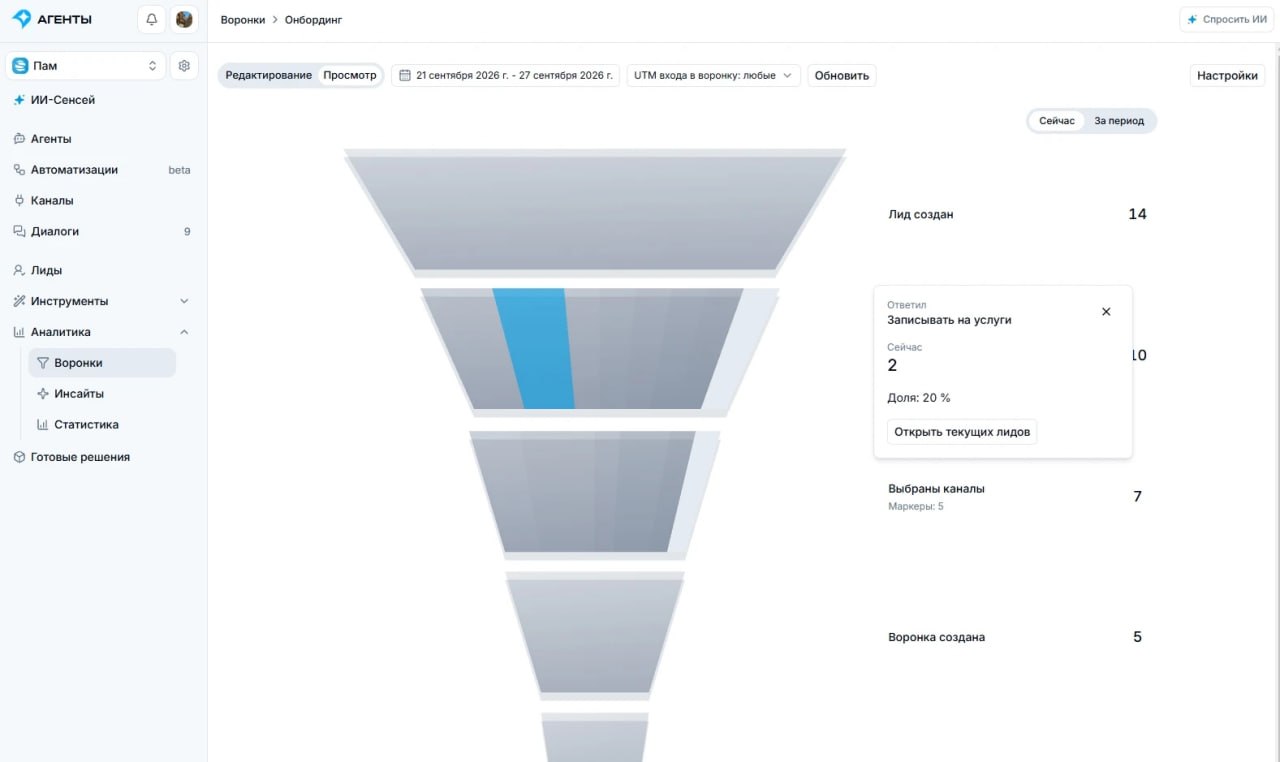
Task: Click the Диалоги badge count 9
Action: [x=187, y=232]
